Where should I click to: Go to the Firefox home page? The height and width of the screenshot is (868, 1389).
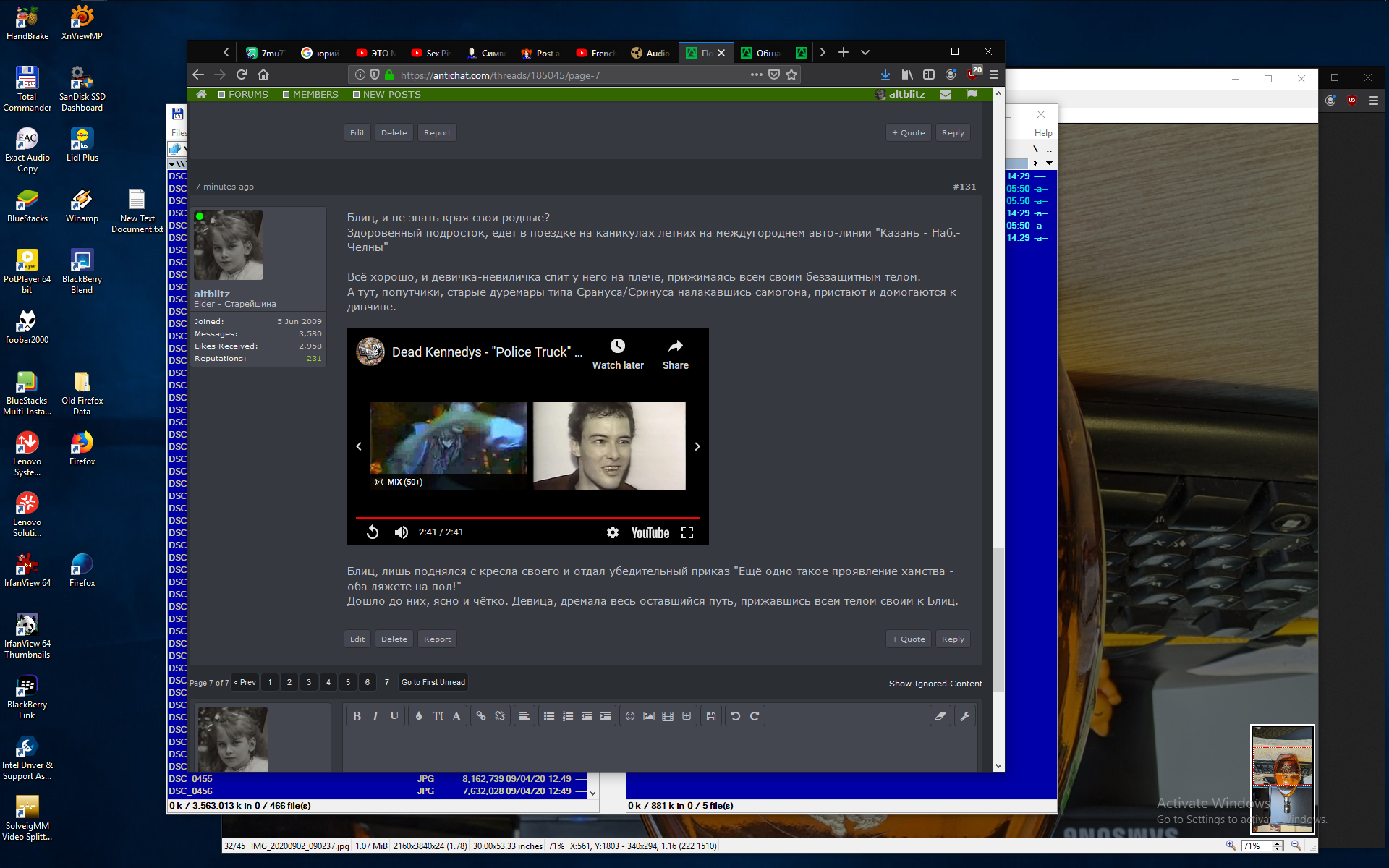point(263,75)
